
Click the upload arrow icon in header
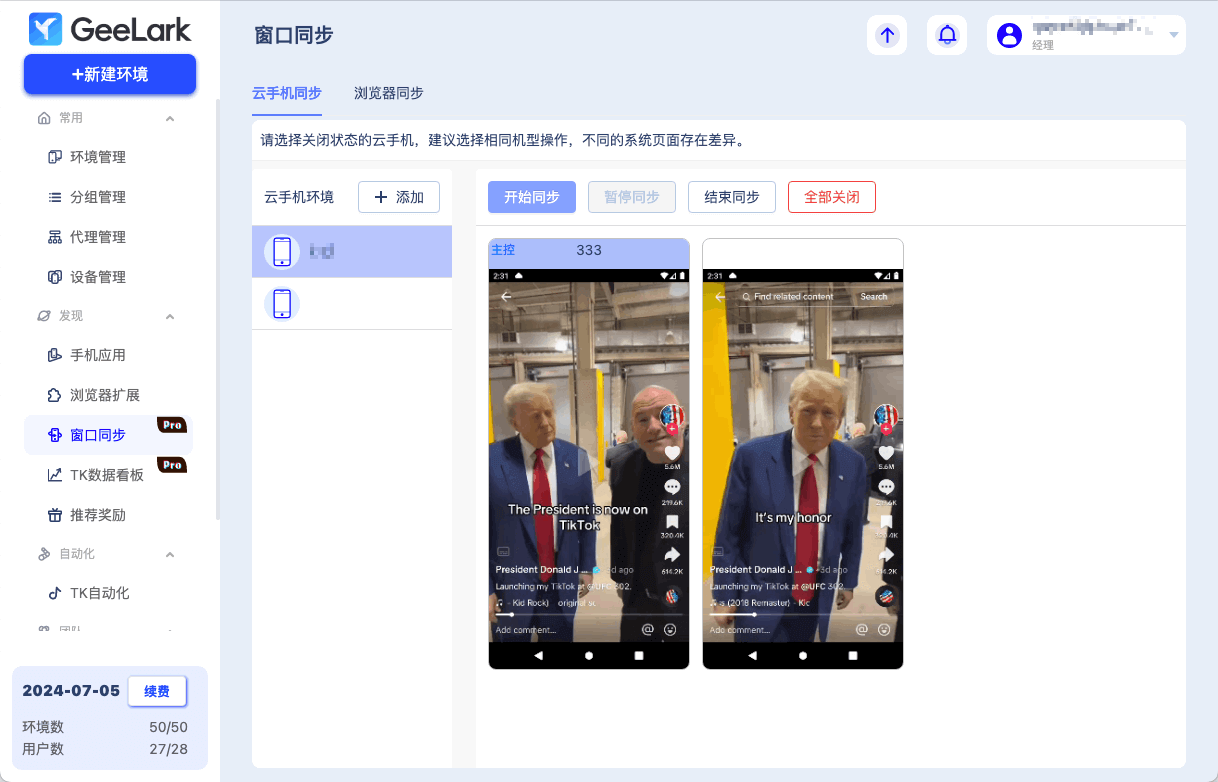point(886,35)
